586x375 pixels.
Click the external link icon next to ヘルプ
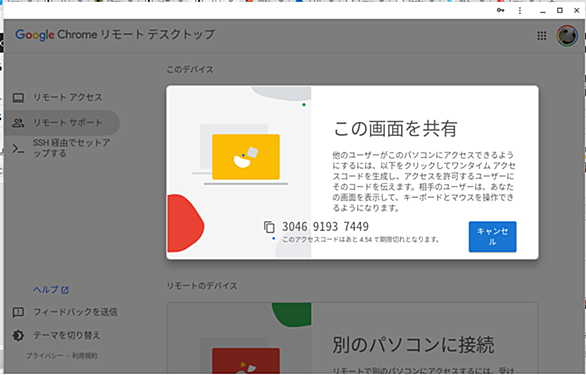tap(65, 290)
